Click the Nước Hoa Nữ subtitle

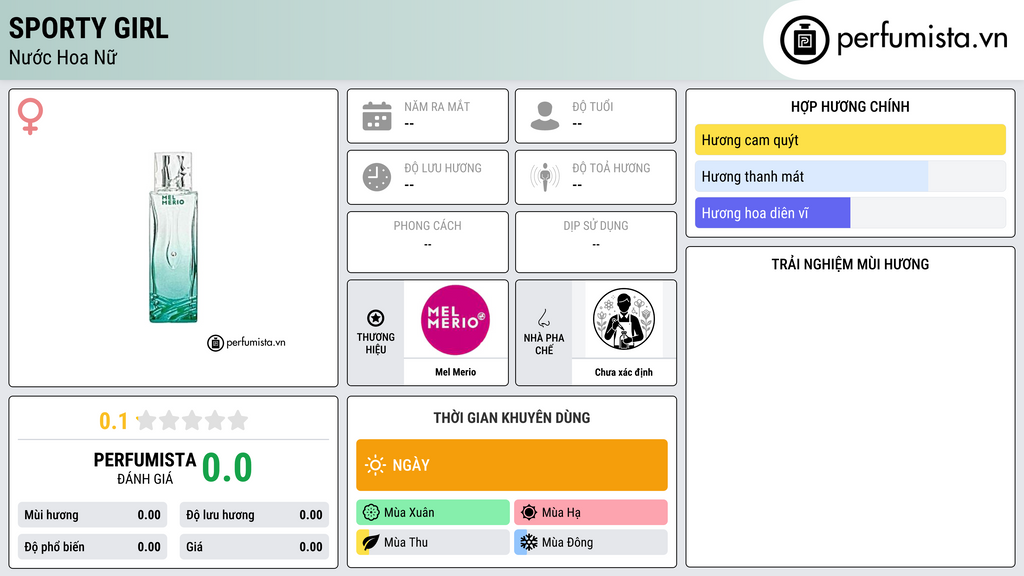[63, 57]
